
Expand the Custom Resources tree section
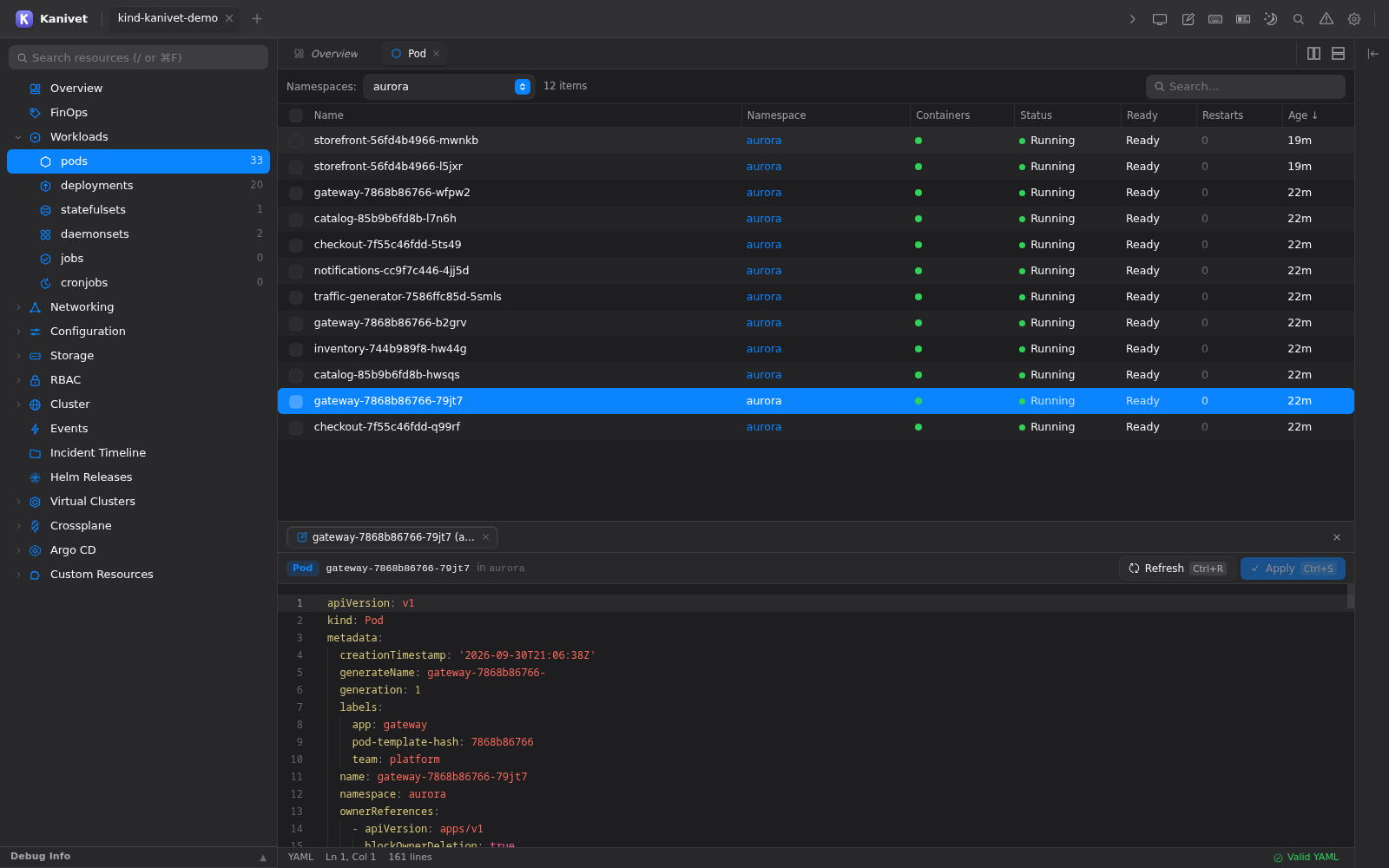[18, 575]
